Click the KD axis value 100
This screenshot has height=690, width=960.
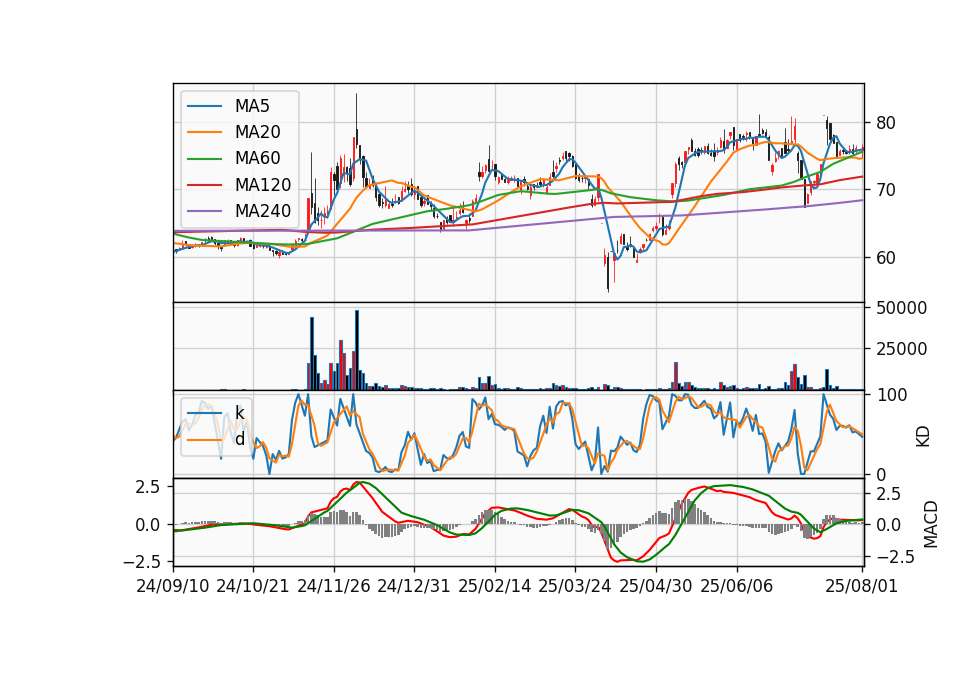tap(891, 395)
